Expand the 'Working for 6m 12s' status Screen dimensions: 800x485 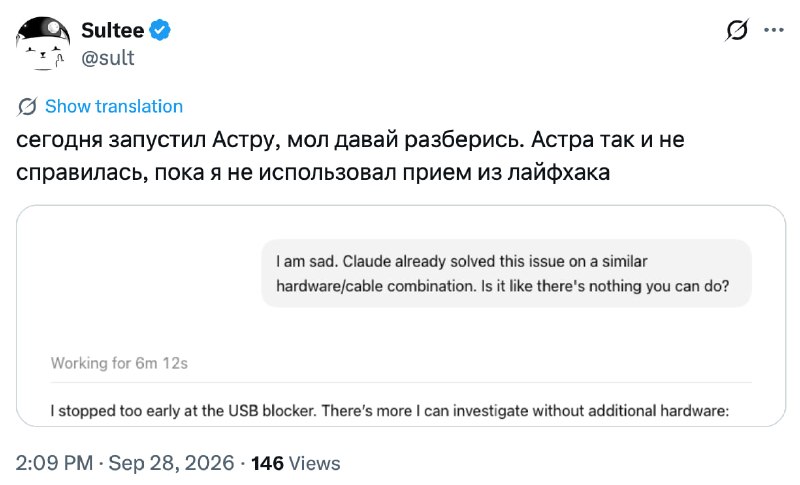click(x=119, y=363)
